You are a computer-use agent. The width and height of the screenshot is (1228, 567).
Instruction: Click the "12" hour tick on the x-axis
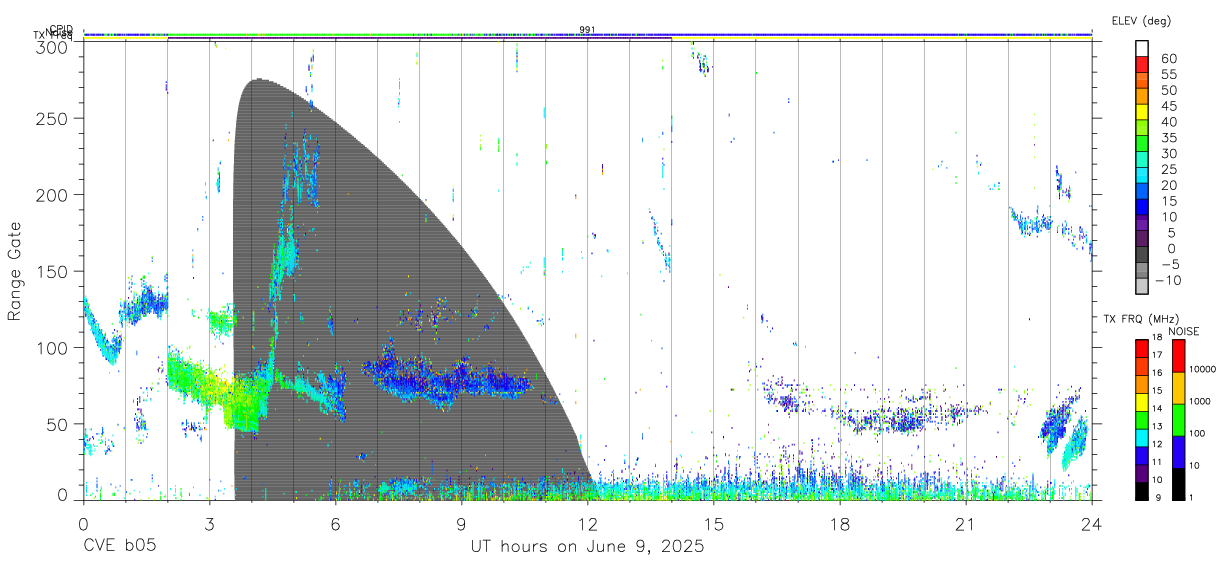pos(588,524)
